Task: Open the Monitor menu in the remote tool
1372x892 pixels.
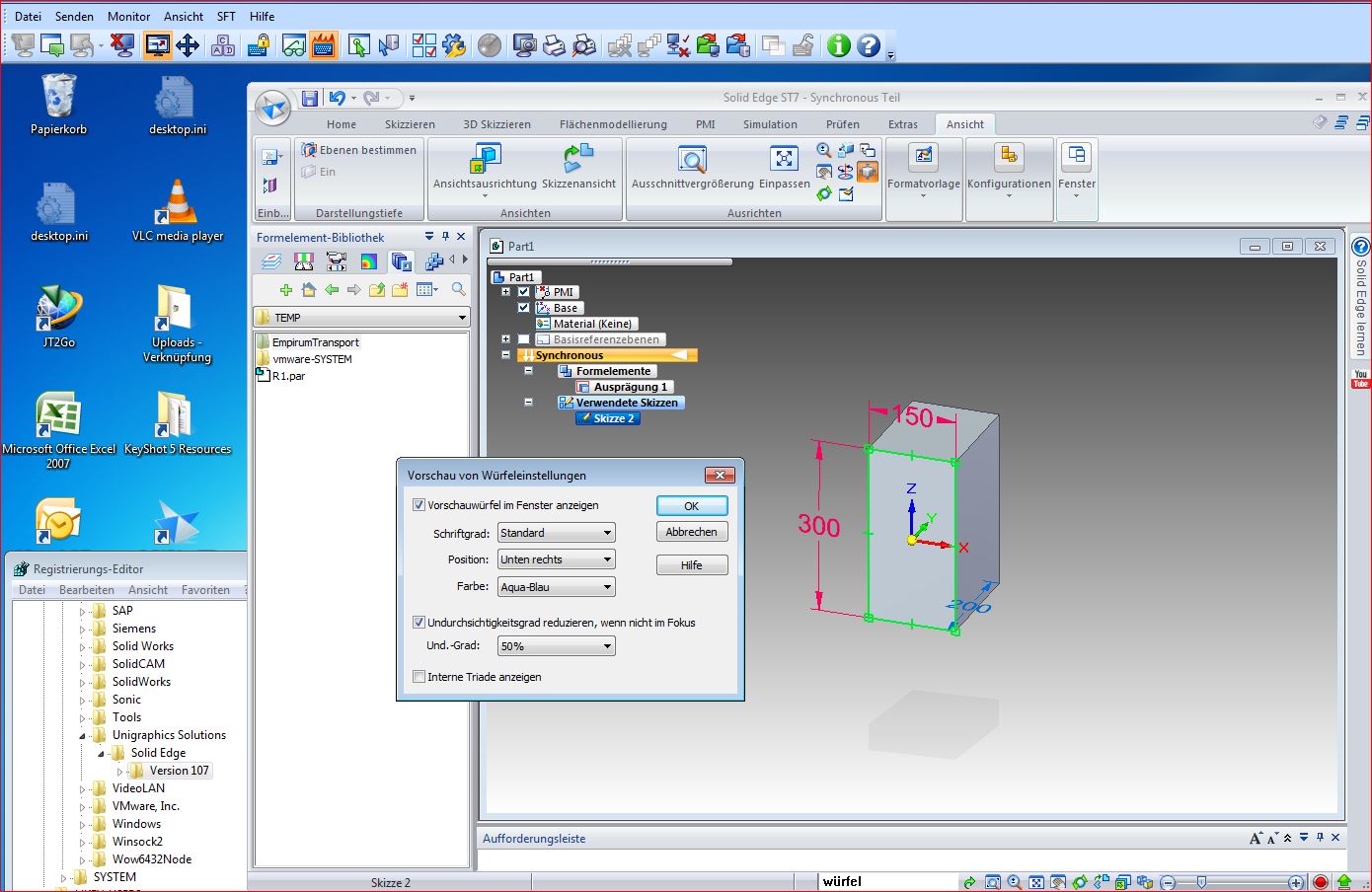Action: 129,16
